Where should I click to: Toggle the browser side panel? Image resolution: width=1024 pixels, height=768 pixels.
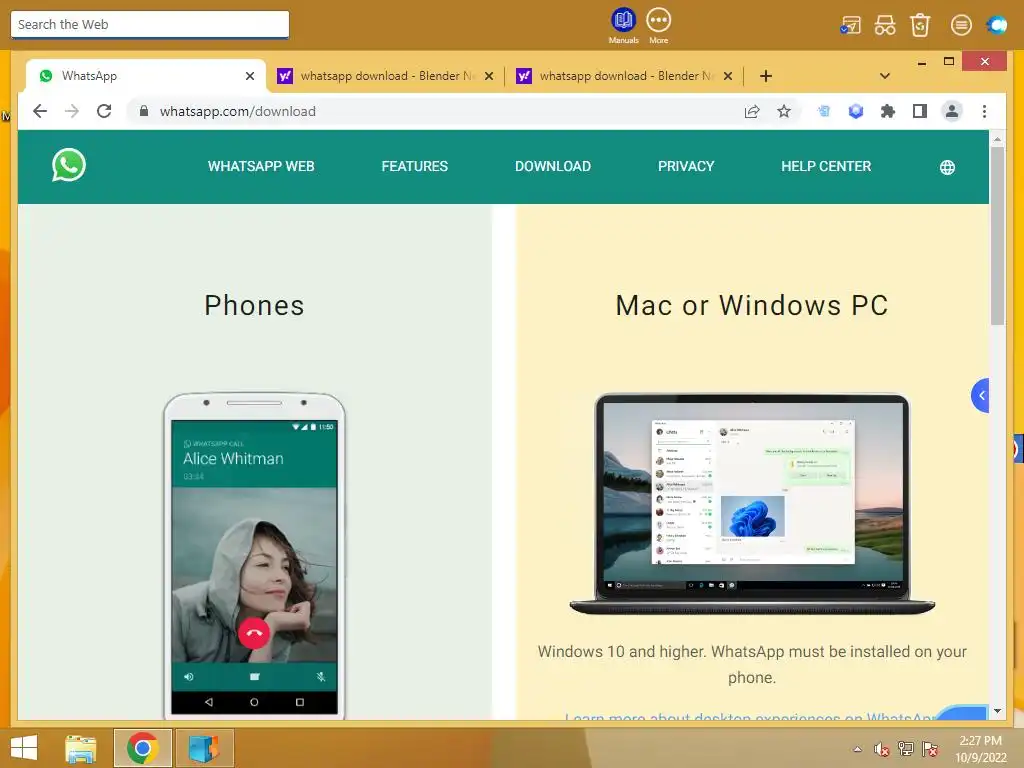[920, 111]
